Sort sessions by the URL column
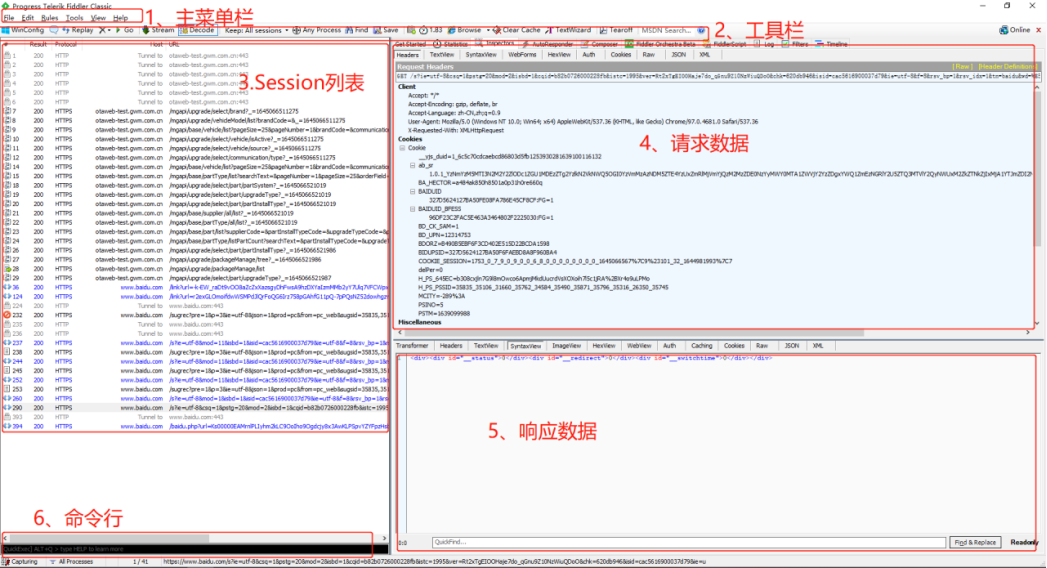Screen dimensions: 1047x568 [174, 45]
